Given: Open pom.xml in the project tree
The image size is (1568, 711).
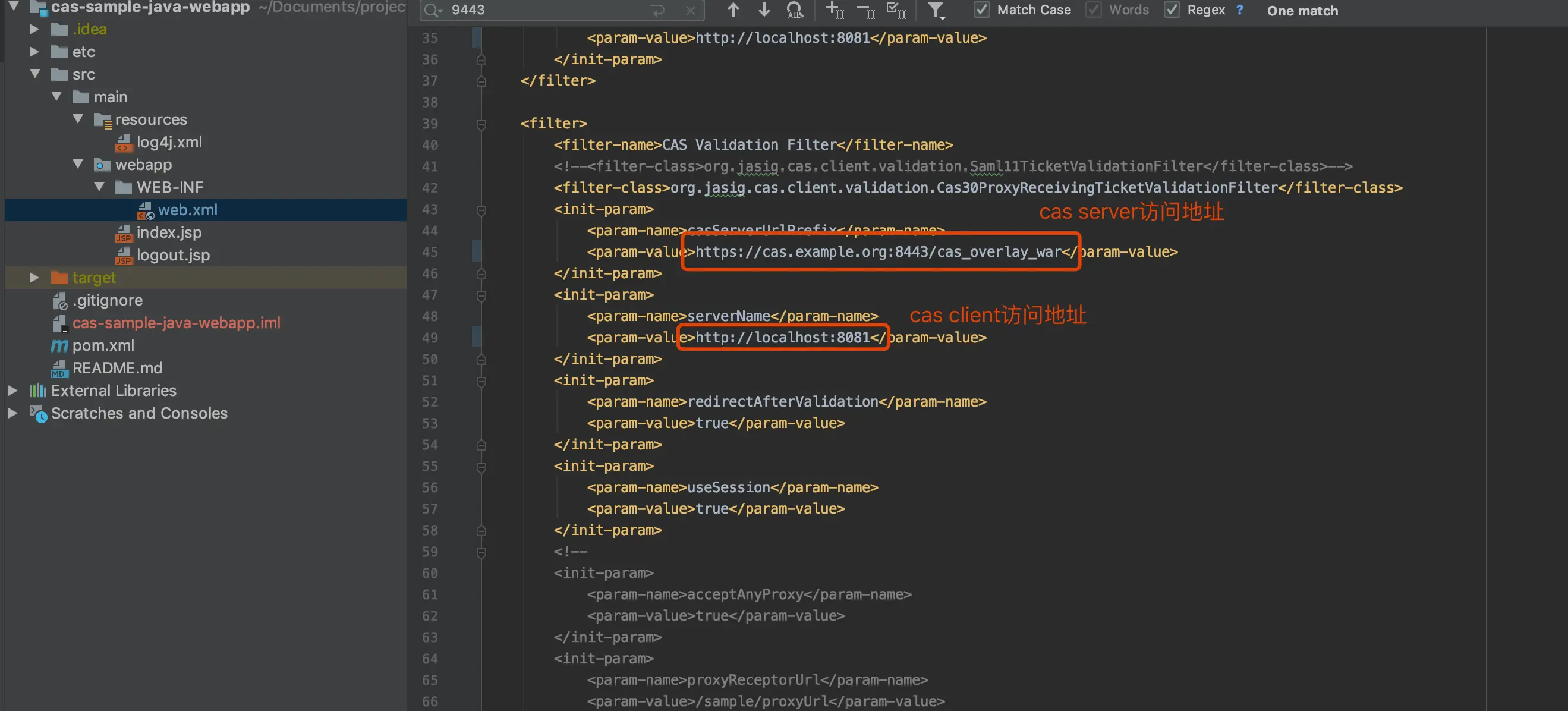Looking at the screenshot, I should click(x=103, y=345).
